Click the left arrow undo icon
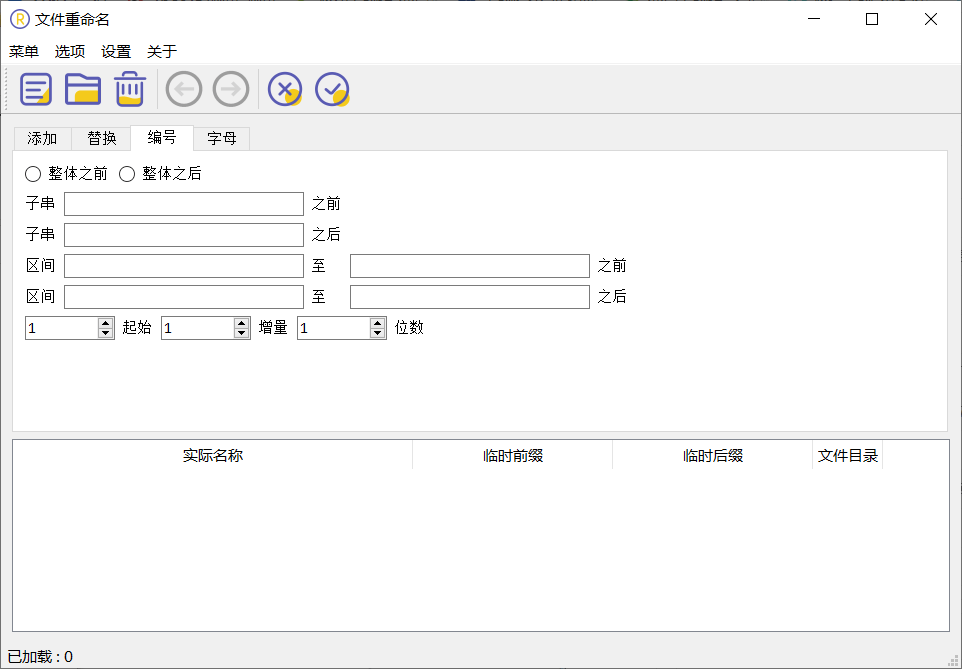The image size is (962, 669). [x=184, y=90]
